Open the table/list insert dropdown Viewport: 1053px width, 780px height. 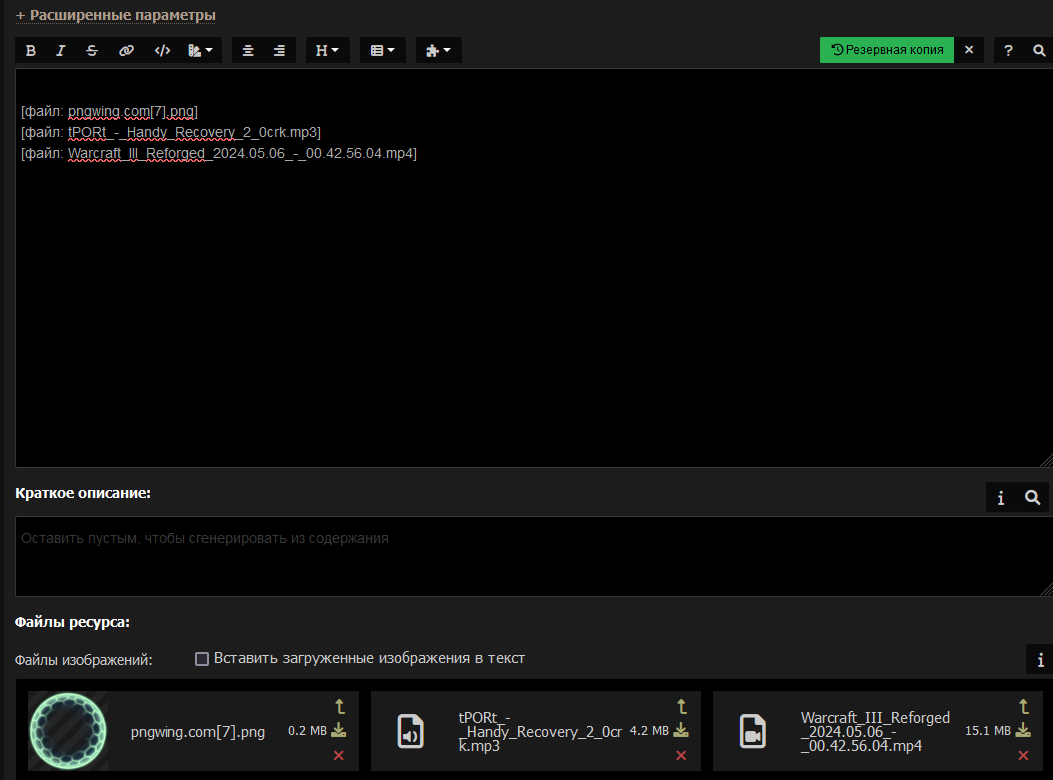383,50
